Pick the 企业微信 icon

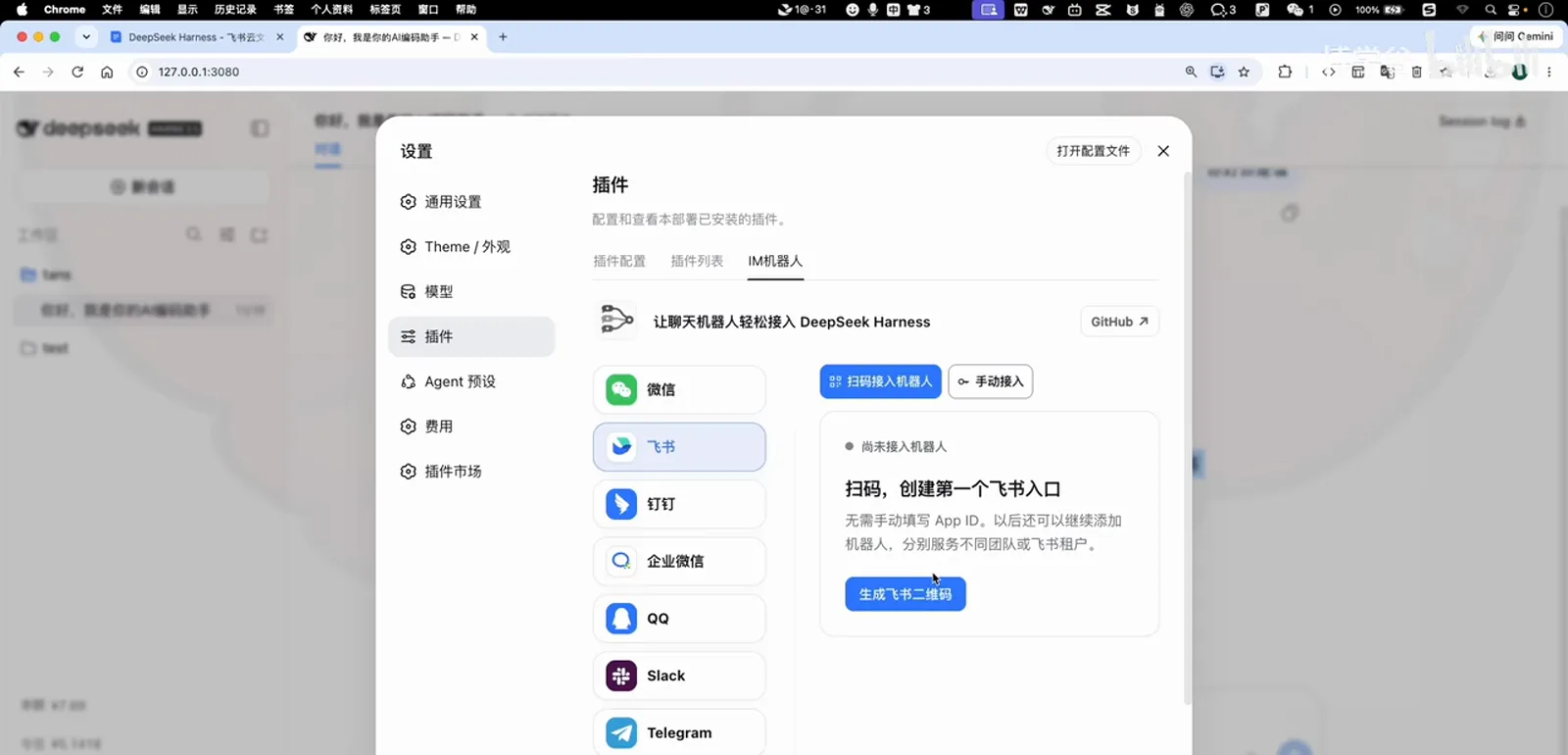pyautogui.click(x=621, y=561)
